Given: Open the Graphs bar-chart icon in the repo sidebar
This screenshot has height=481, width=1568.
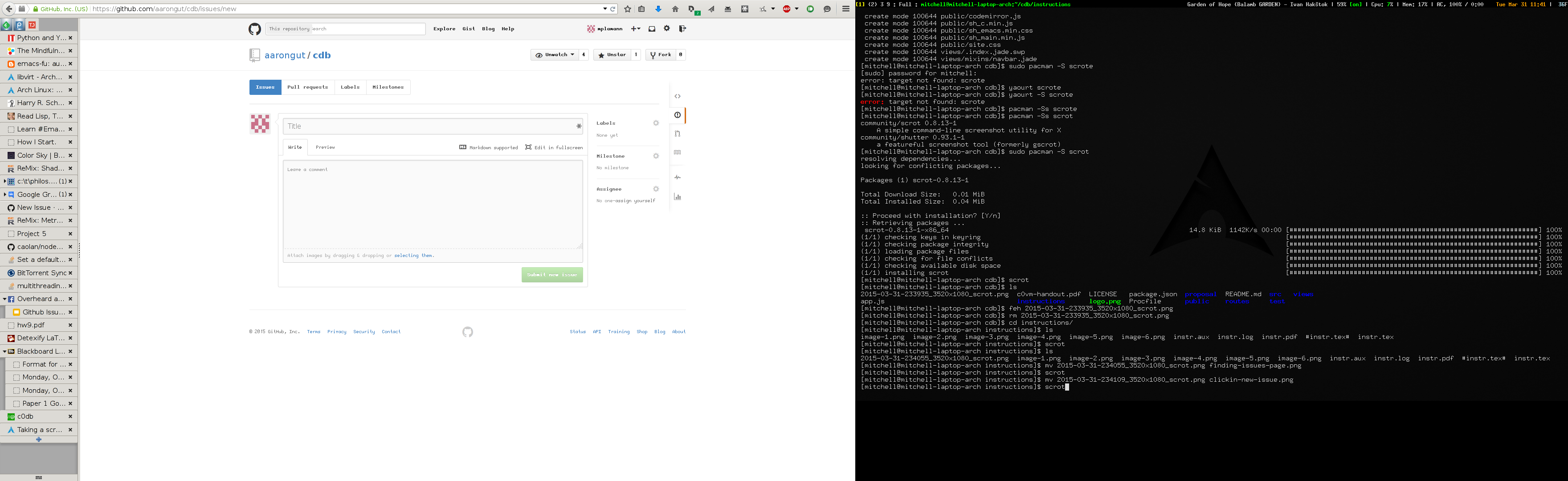Looking at the screenshot, I should point(678,197).
